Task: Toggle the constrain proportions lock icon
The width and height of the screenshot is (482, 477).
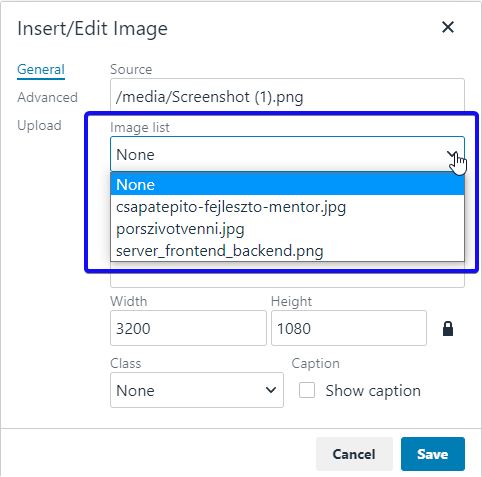Action: click(448, 328)
